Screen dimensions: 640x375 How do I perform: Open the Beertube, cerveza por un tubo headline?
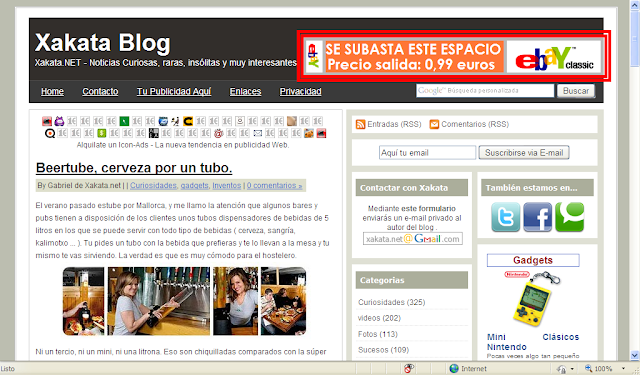(x=134, y=168)
